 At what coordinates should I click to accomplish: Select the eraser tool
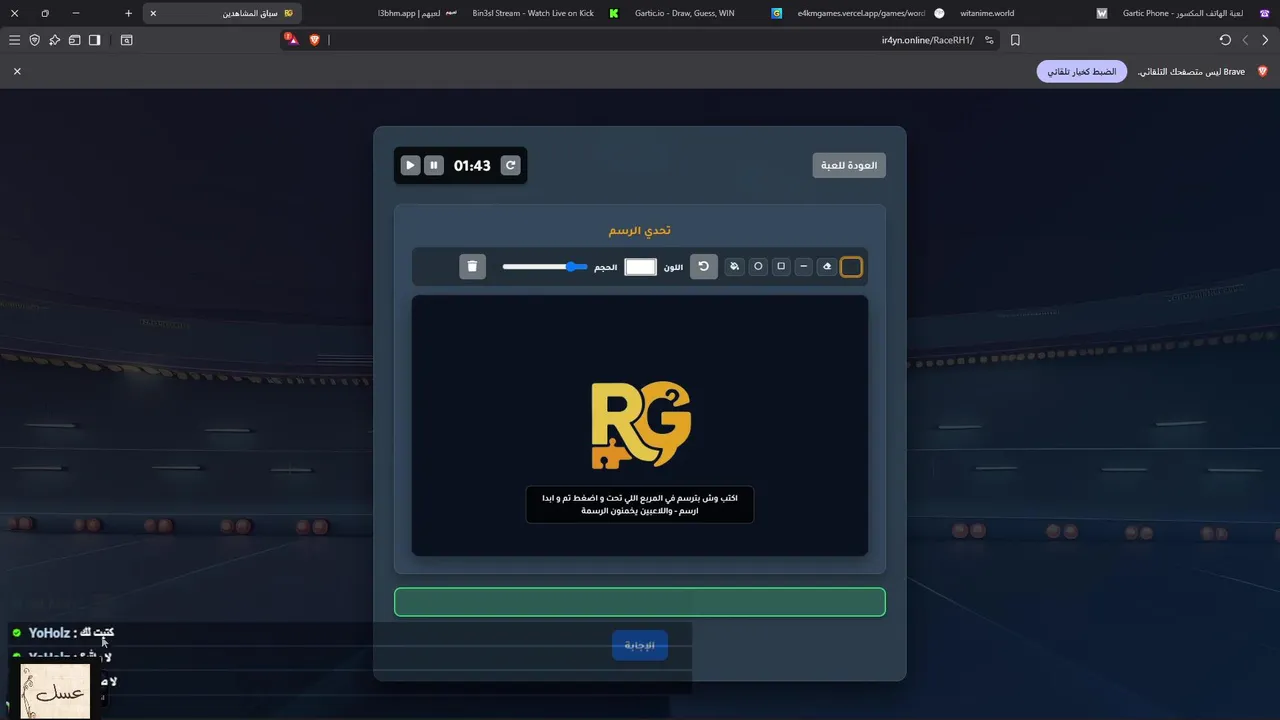[x=827, y=266]
